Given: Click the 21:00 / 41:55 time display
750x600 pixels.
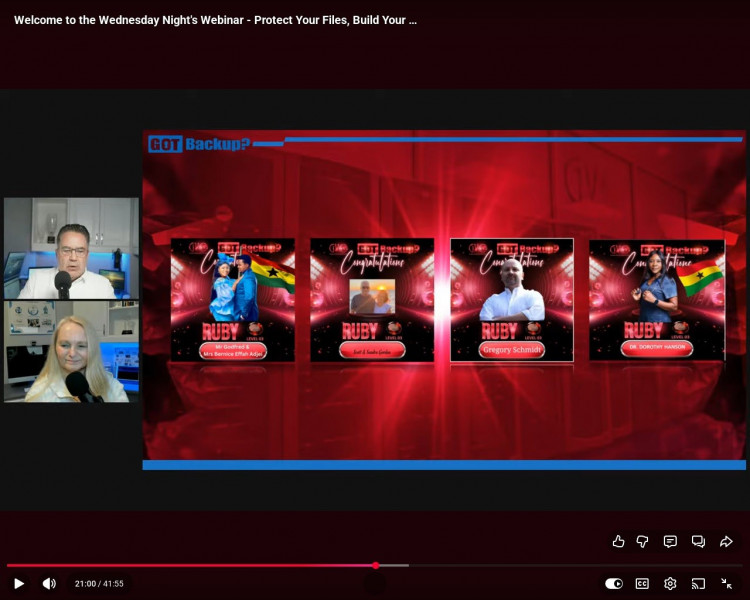Looking at the screenshot, I should pos(99,583).
